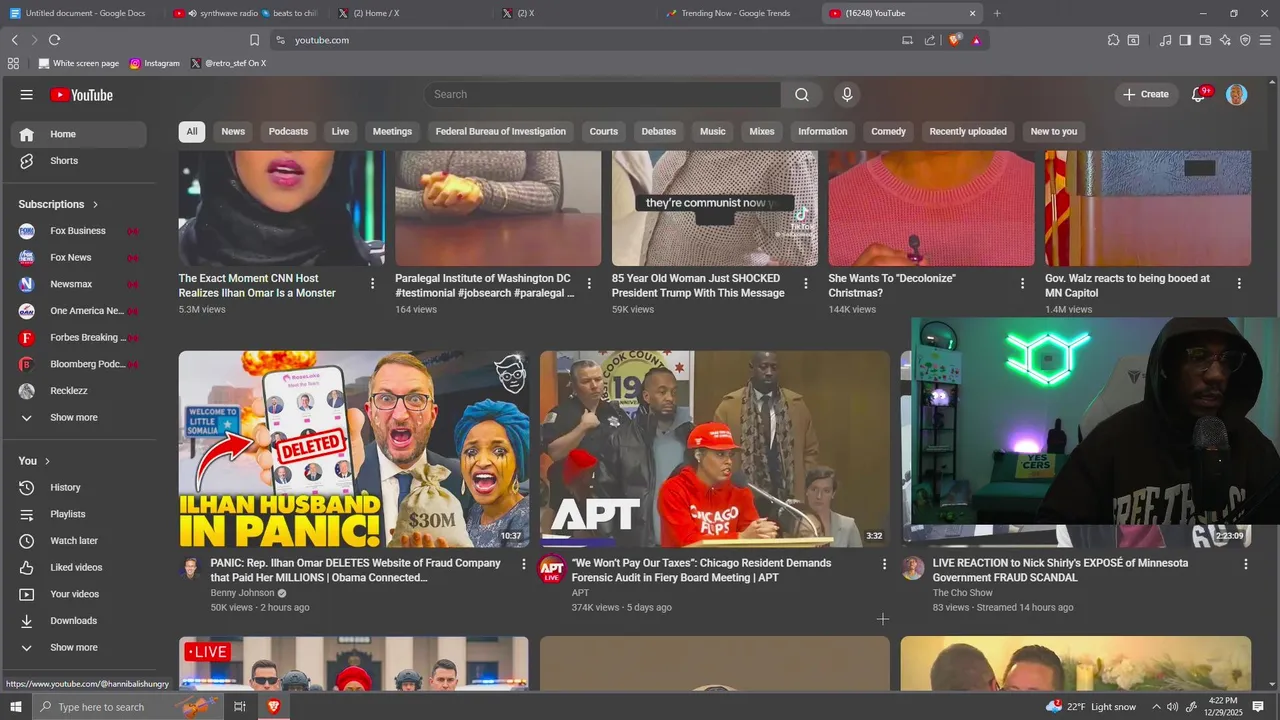
Task: Open the YouTube hamburger guide menu
Action: click(27, 95)
